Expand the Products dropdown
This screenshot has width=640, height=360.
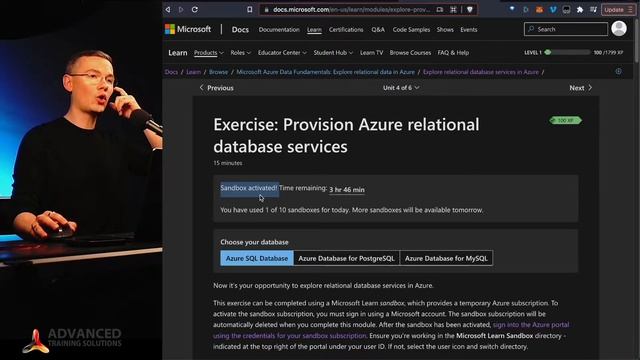(209, 53)
